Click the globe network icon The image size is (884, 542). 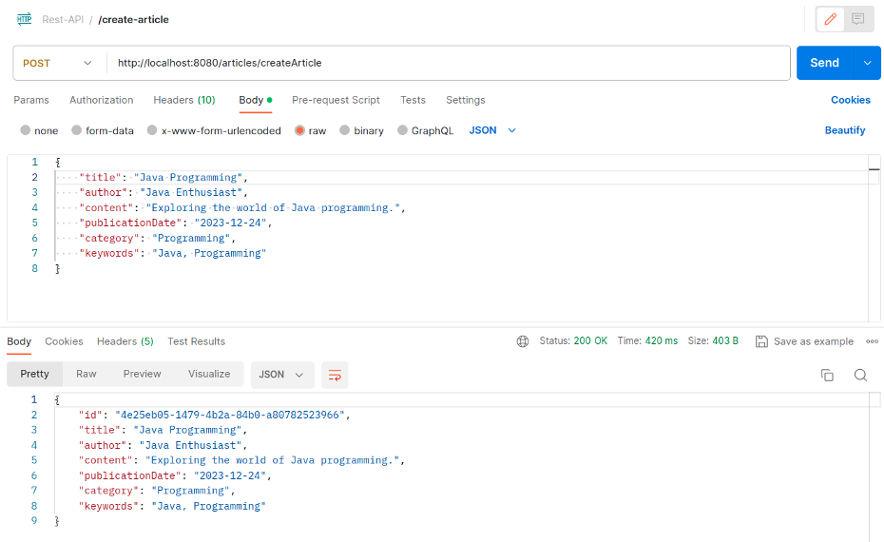(523, 341)
